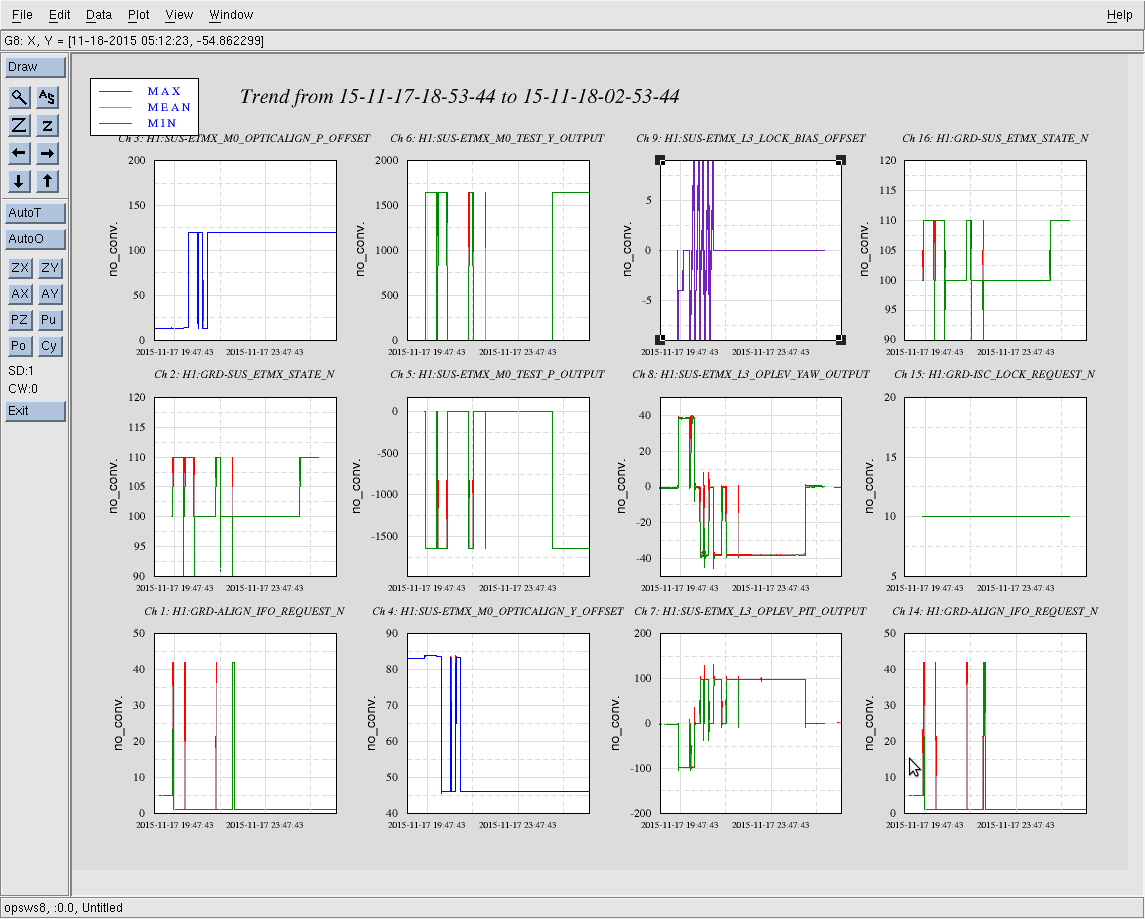Screen dimensions: 1145x919
Task: Open the Edit menu
Action: [x=59, y=15]
